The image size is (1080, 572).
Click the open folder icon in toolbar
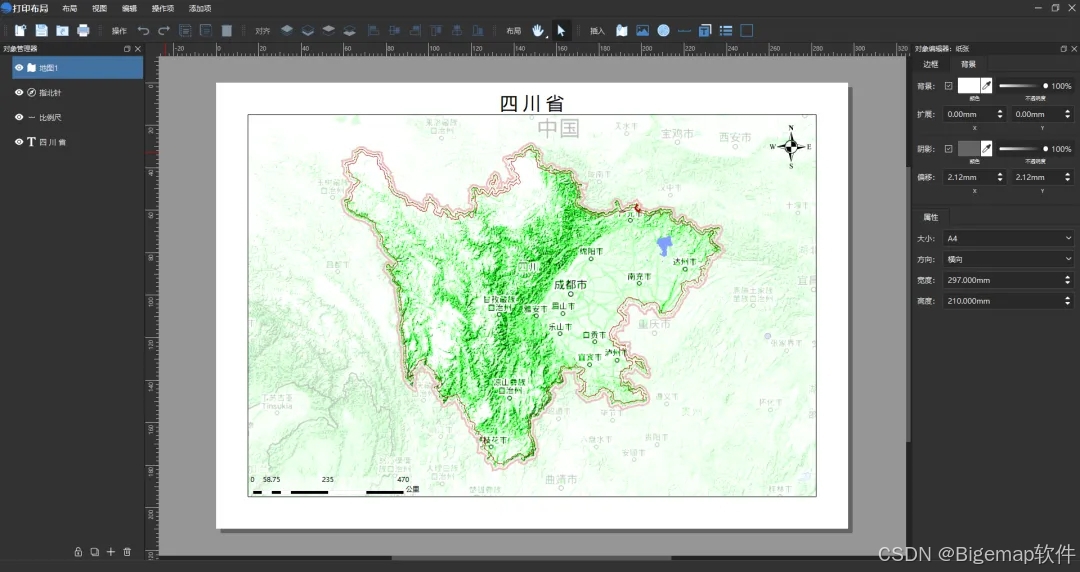(63, 30)
